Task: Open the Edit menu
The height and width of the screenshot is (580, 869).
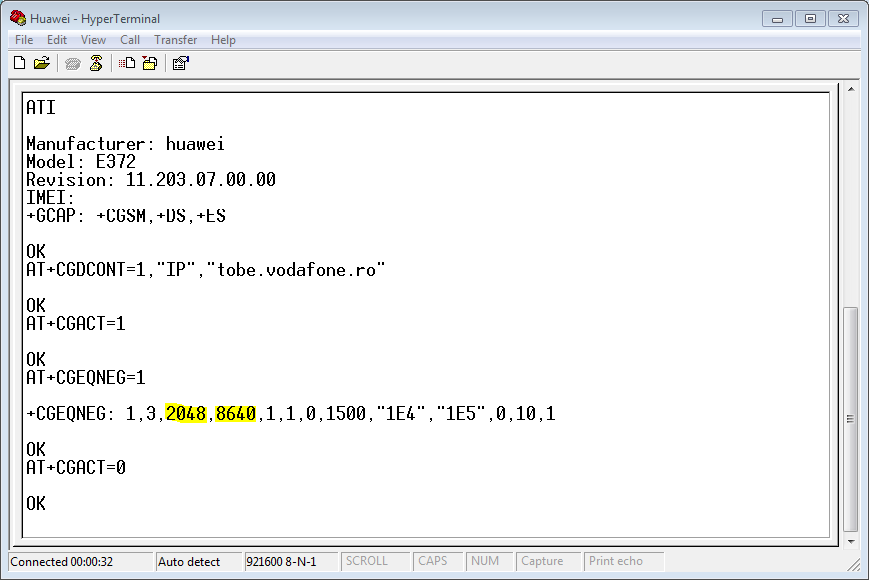Action: point(57,40)
